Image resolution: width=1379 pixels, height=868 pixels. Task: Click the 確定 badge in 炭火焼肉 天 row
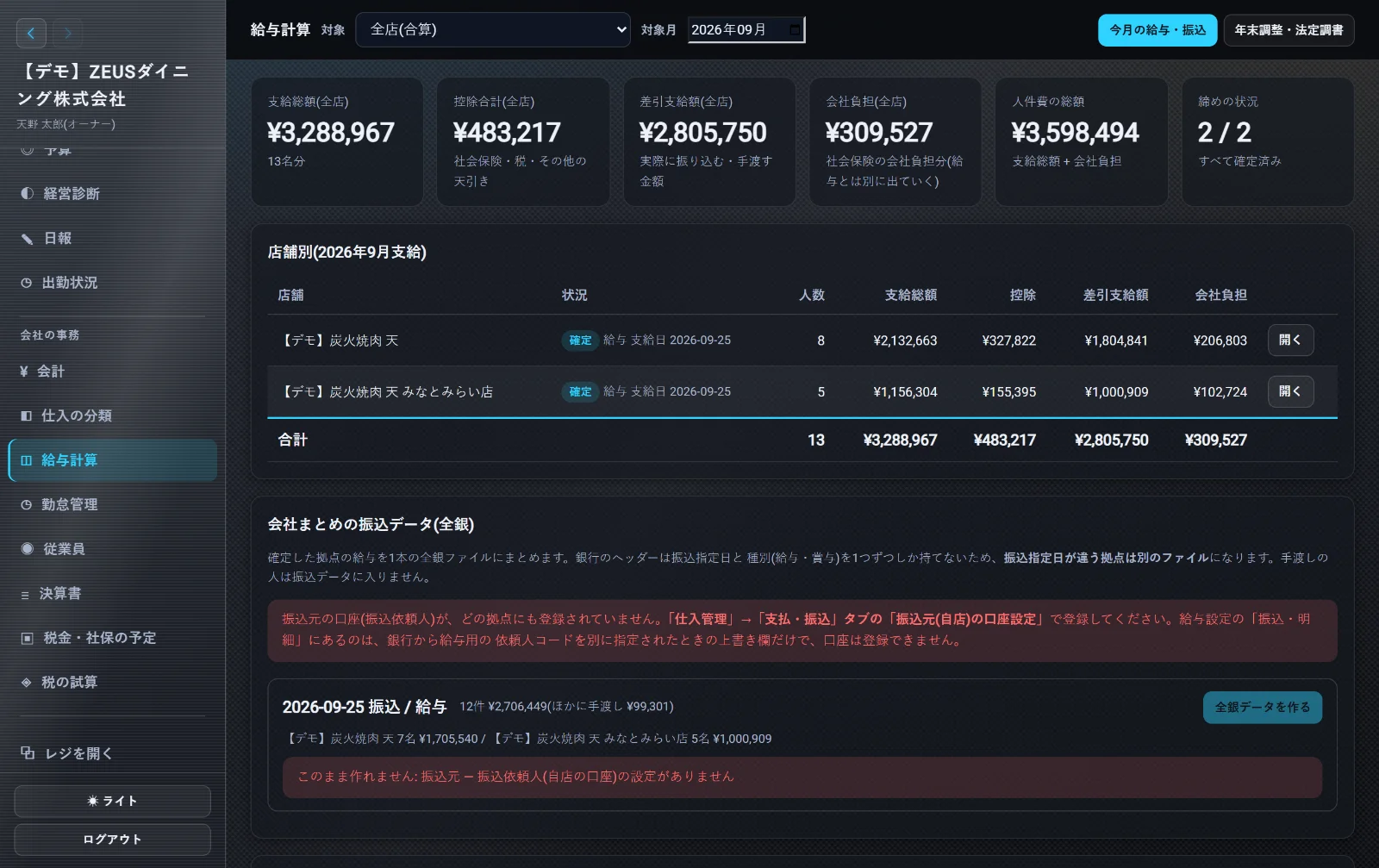click(580, 340)
